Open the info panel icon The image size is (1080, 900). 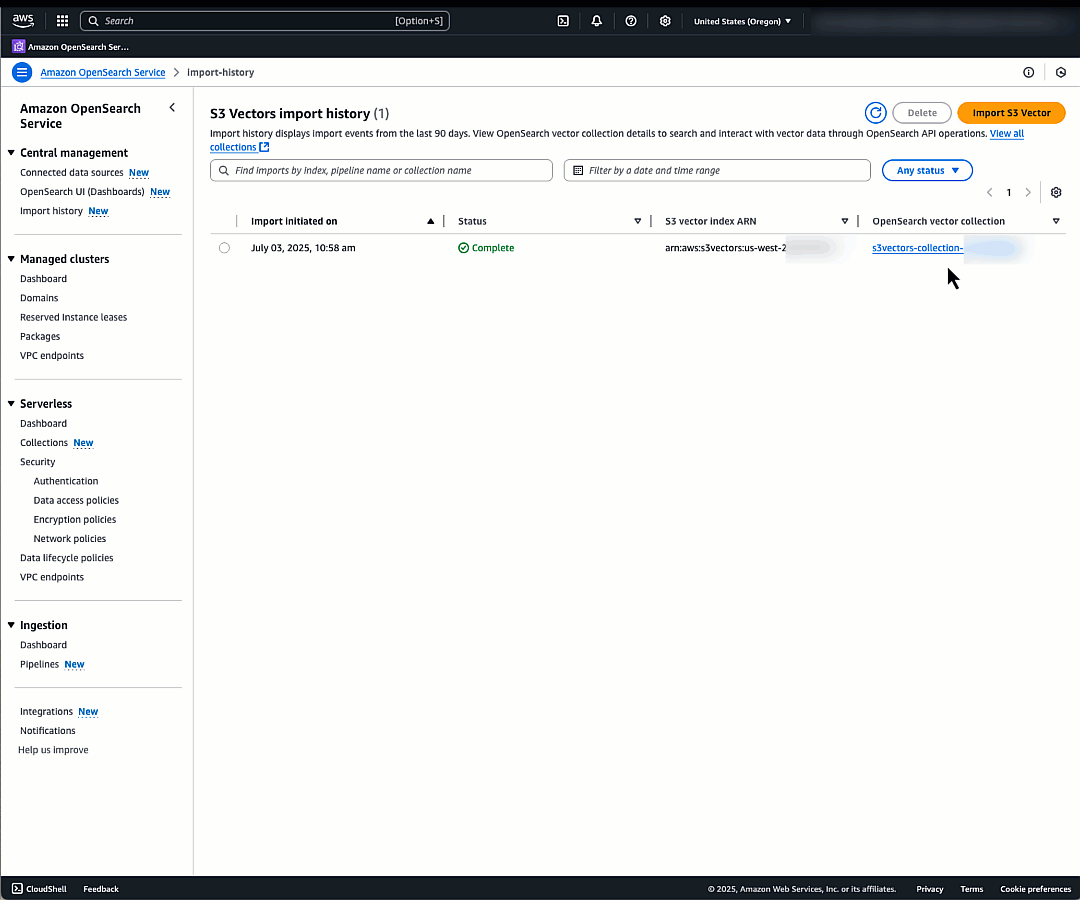click(1028, 72)
